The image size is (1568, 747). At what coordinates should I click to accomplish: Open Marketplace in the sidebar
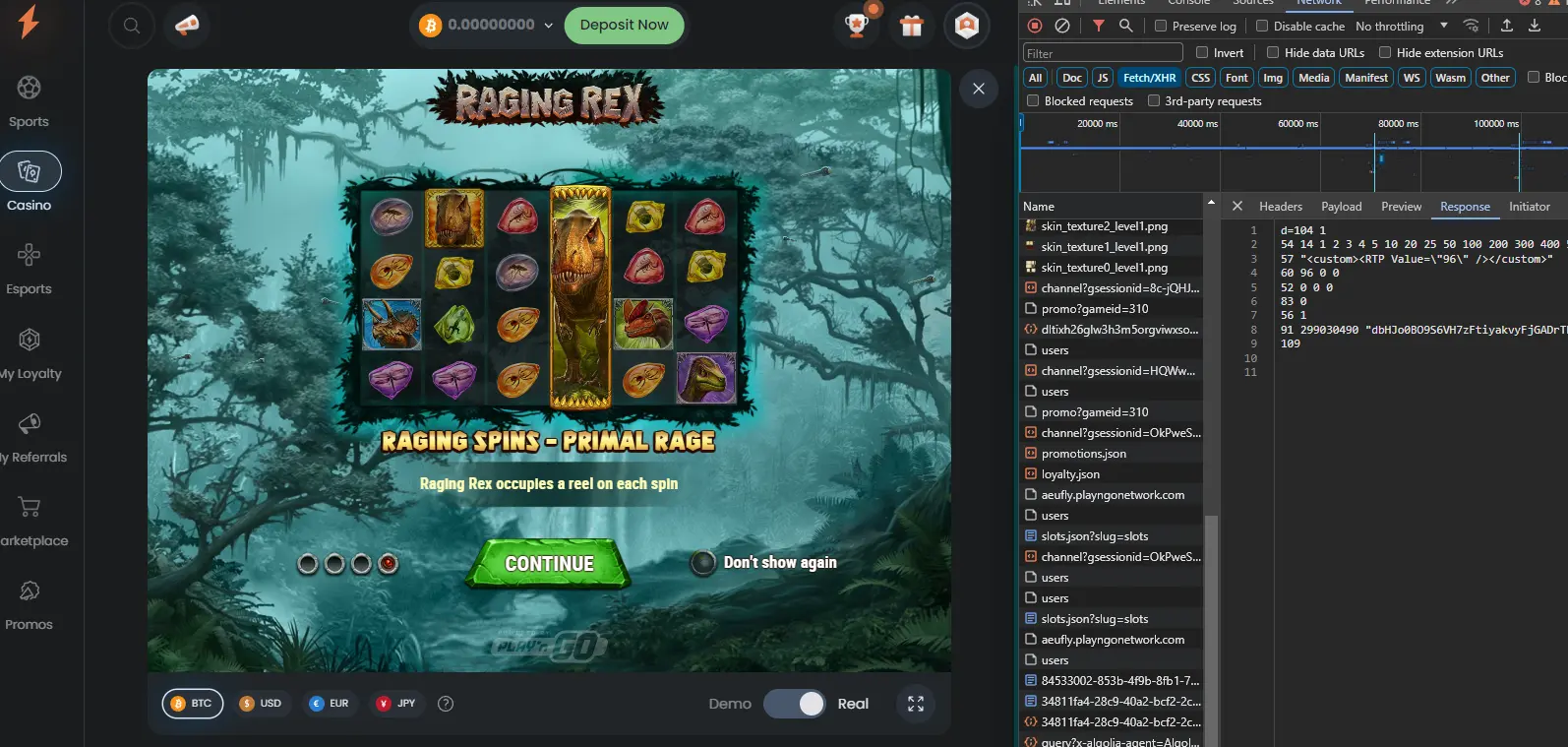[x=33, y=521]
